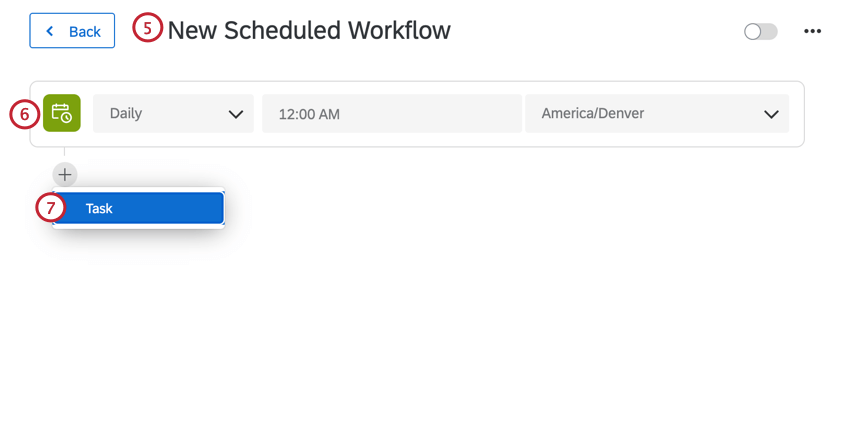Viewport: 850px width, 425px height.
Task: Click the 'Daily' label text
Action: point(126,113)
